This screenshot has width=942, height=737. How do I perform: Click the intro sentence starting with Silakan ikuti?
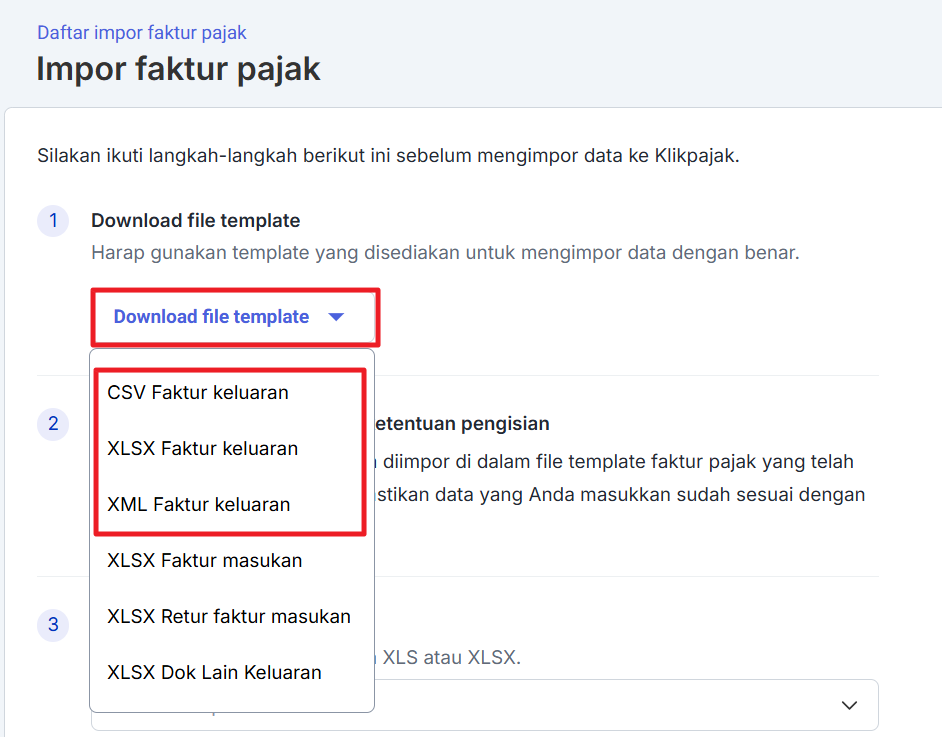click(388, 156)
